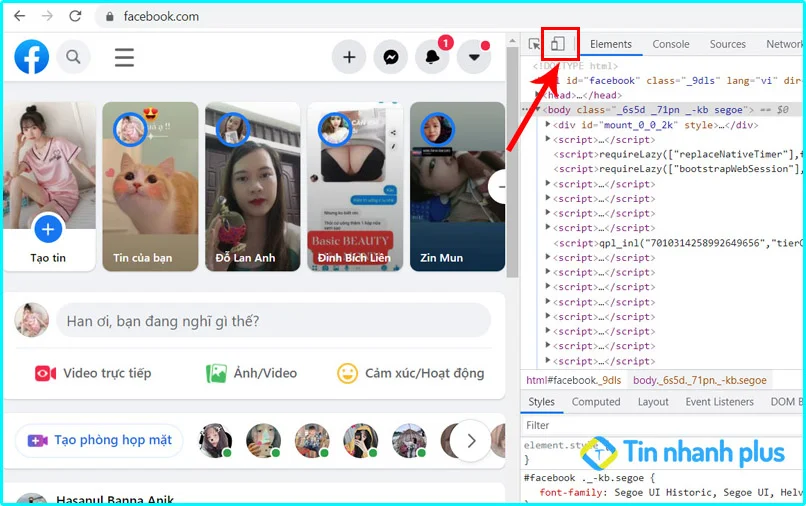Open account dropdown arrow

pyautogui.click(x=474, y=57)
